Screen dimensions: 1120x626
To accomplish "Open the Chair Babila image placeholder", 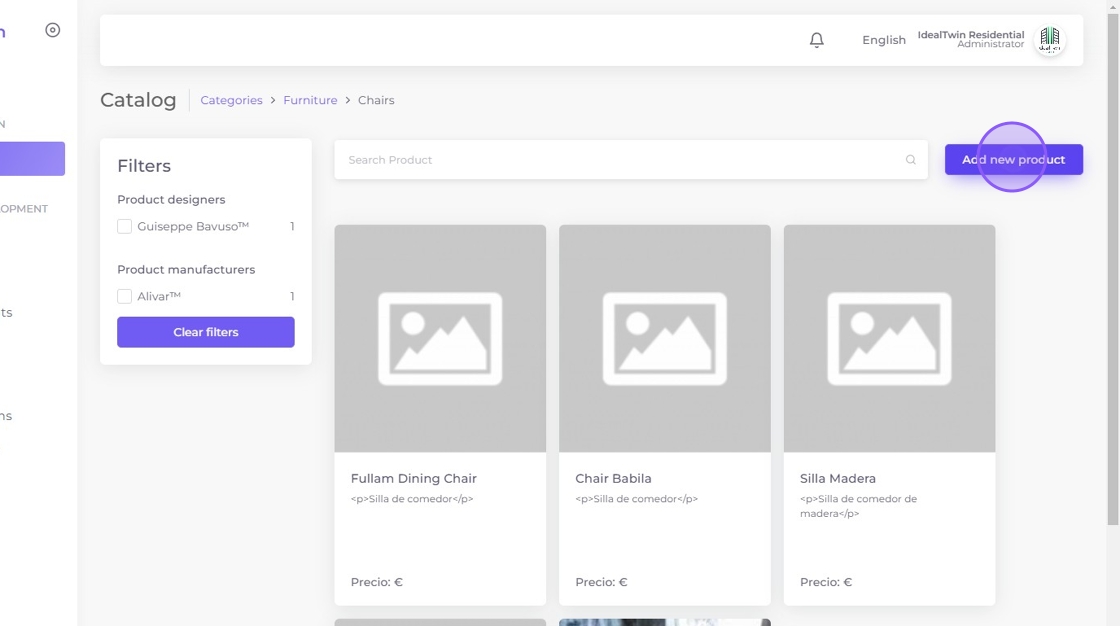I will pyautogui.click(x=664, y=338).
